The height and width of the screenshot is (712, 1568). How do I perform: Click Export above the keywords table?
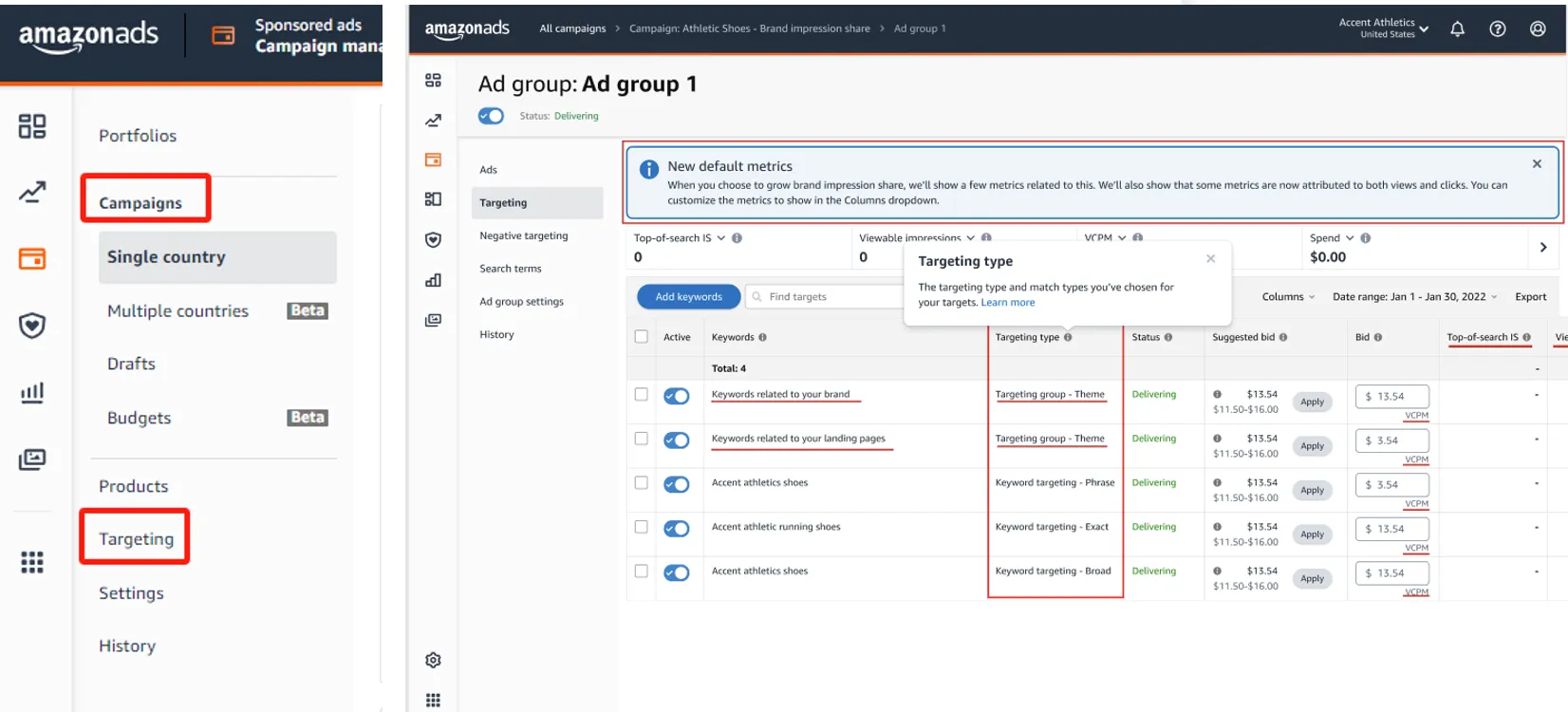pyautogui.click(x=1531, y=297)
